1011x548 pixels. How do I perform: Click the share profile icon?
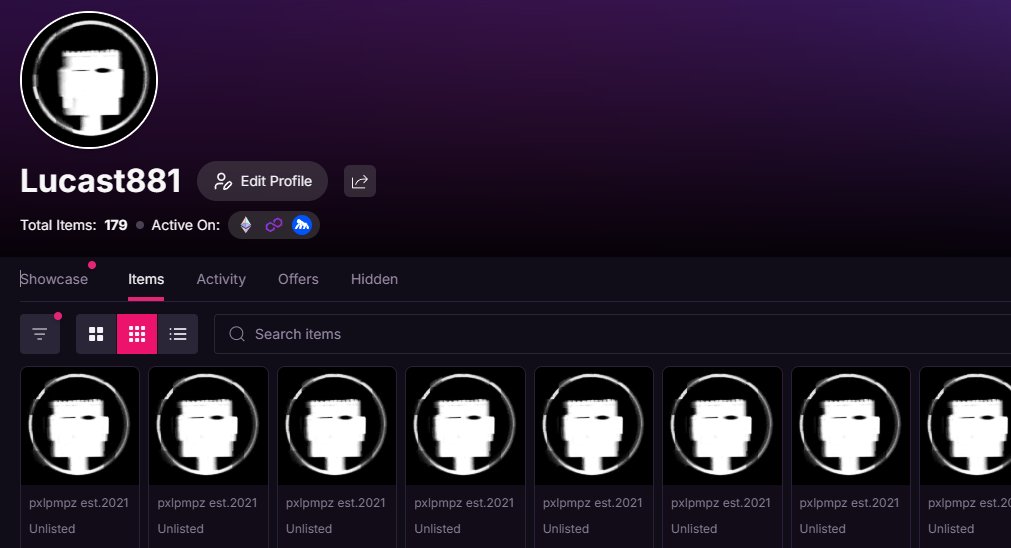point(360,181)
